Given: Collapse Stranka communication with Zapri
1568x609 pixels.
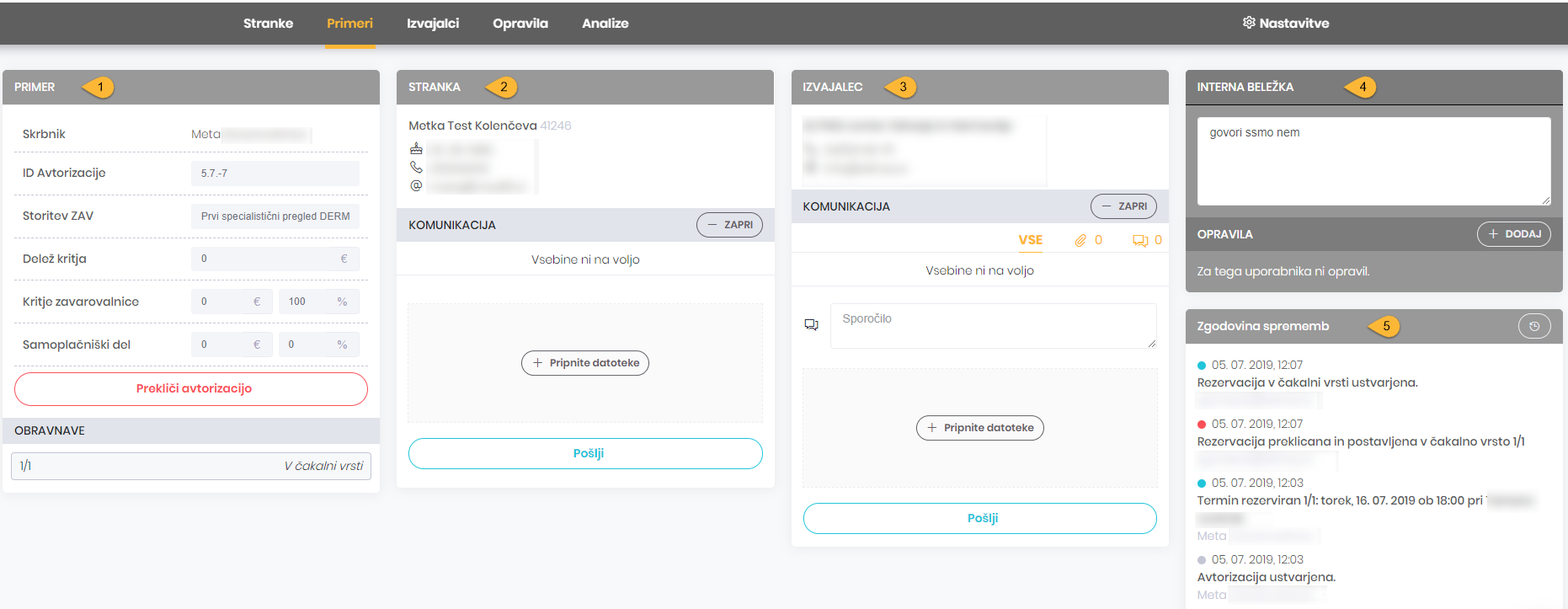Looking at the screenshot, I should click(x=729, y=225).
